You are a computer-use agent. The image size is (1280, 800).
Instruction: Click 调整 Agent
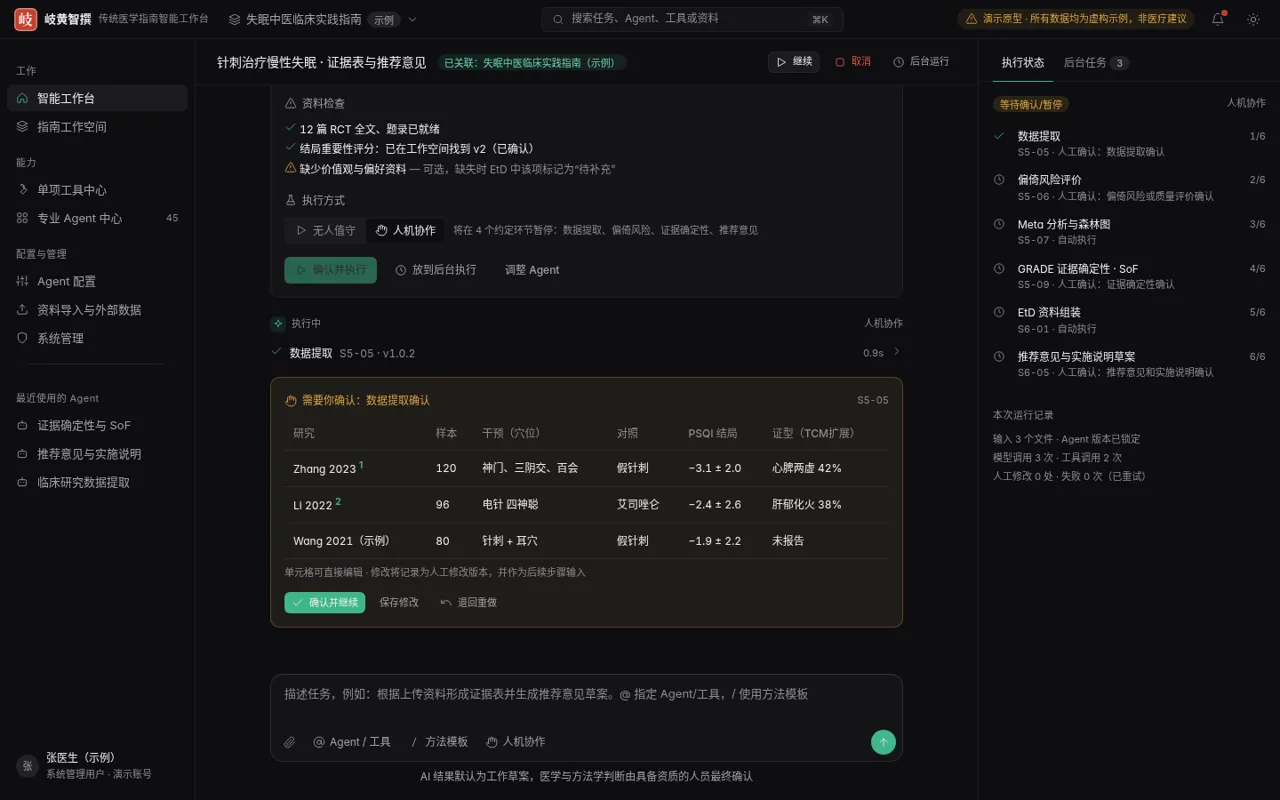(532, 270)
